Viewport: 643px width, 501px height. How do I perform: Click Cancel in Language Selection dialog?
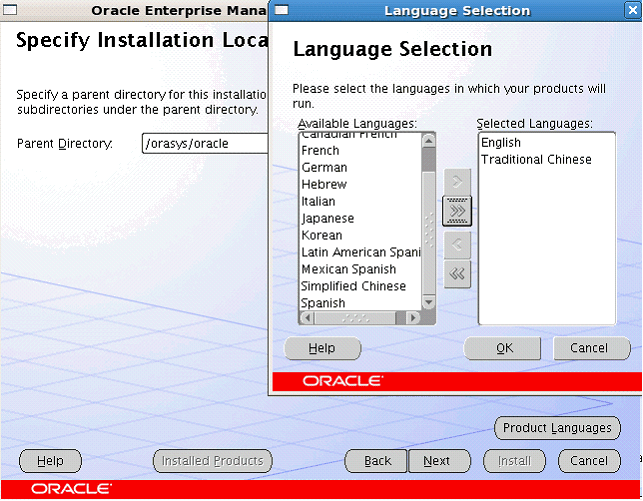(x=592, y=348)
